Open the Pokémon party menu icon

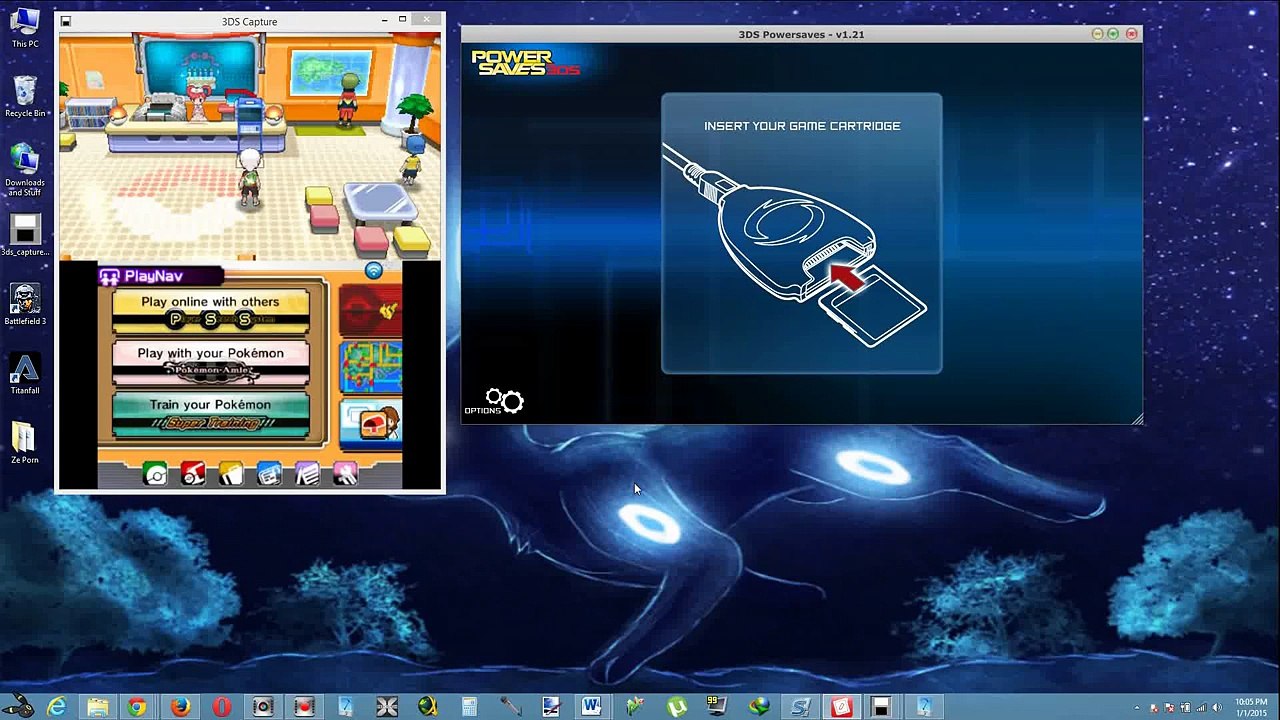[155, 474]
